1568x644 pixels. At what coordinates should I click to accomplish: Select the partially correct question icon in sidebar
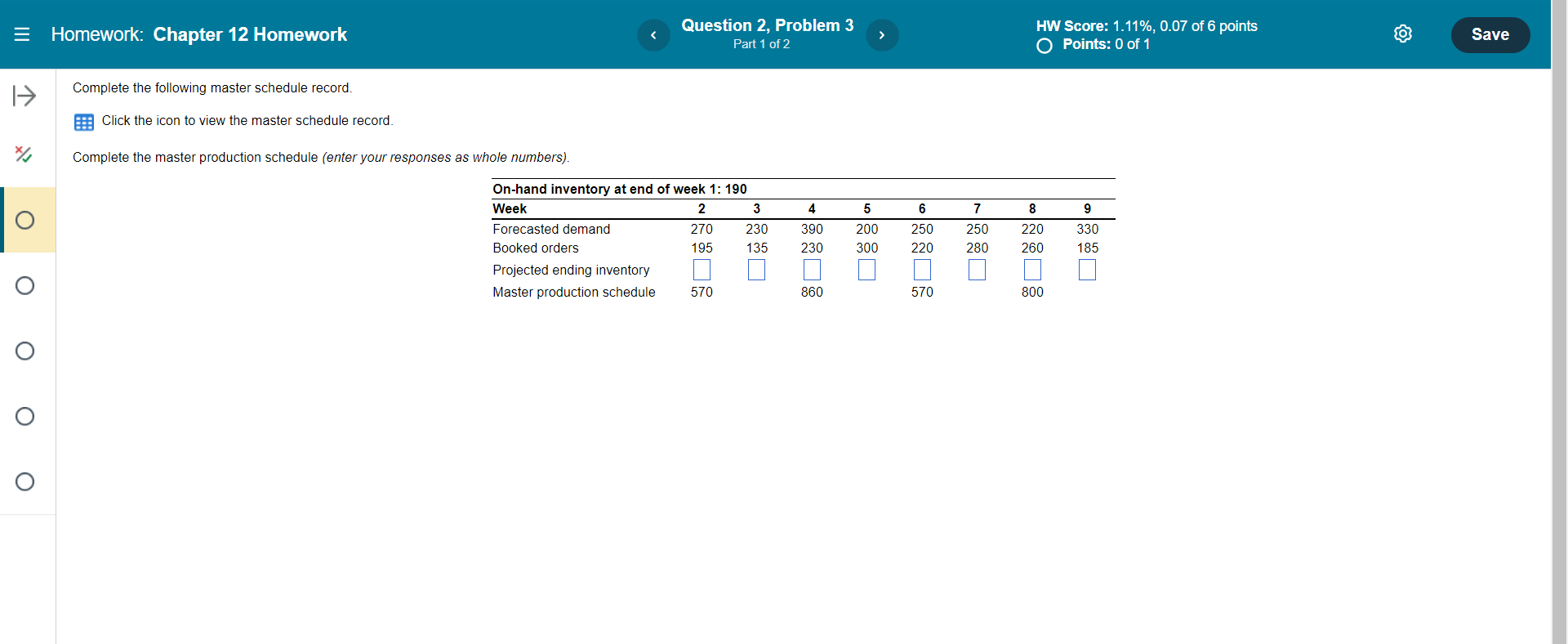tap(24, 154)
